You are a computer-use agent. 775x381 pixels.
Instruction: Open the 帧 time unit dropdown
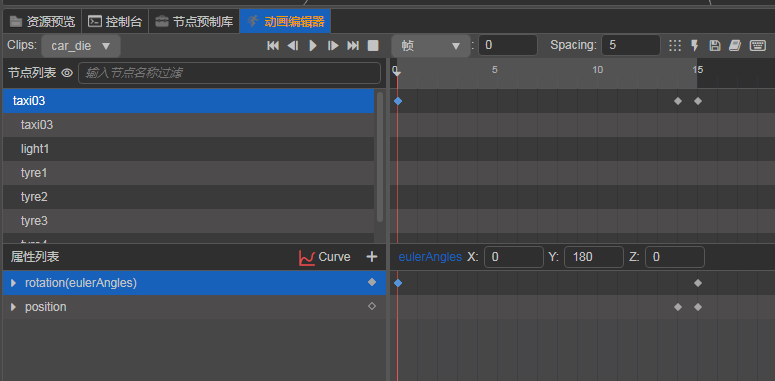point(431,46)
